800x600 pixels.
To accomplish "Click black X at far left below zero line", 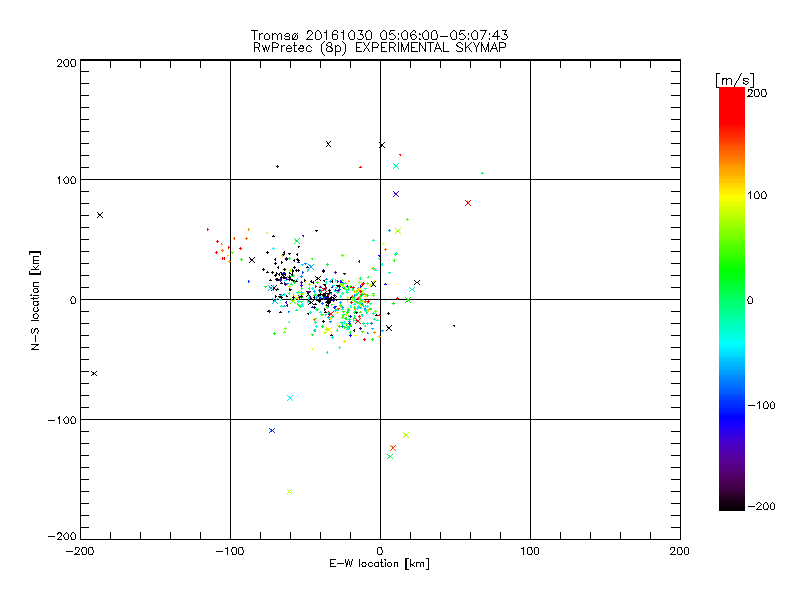I will (x=94, y=374).
